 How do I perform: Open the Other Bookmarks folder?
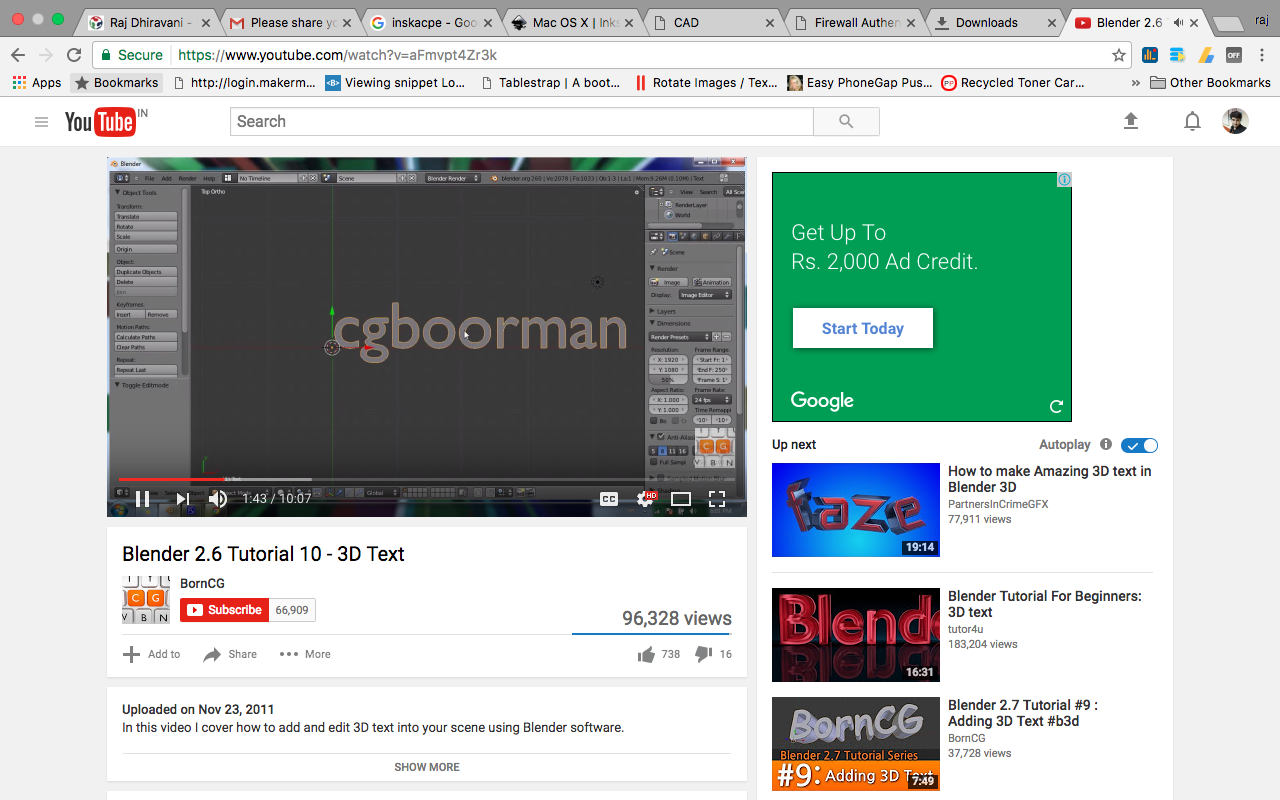(1210, 83)
